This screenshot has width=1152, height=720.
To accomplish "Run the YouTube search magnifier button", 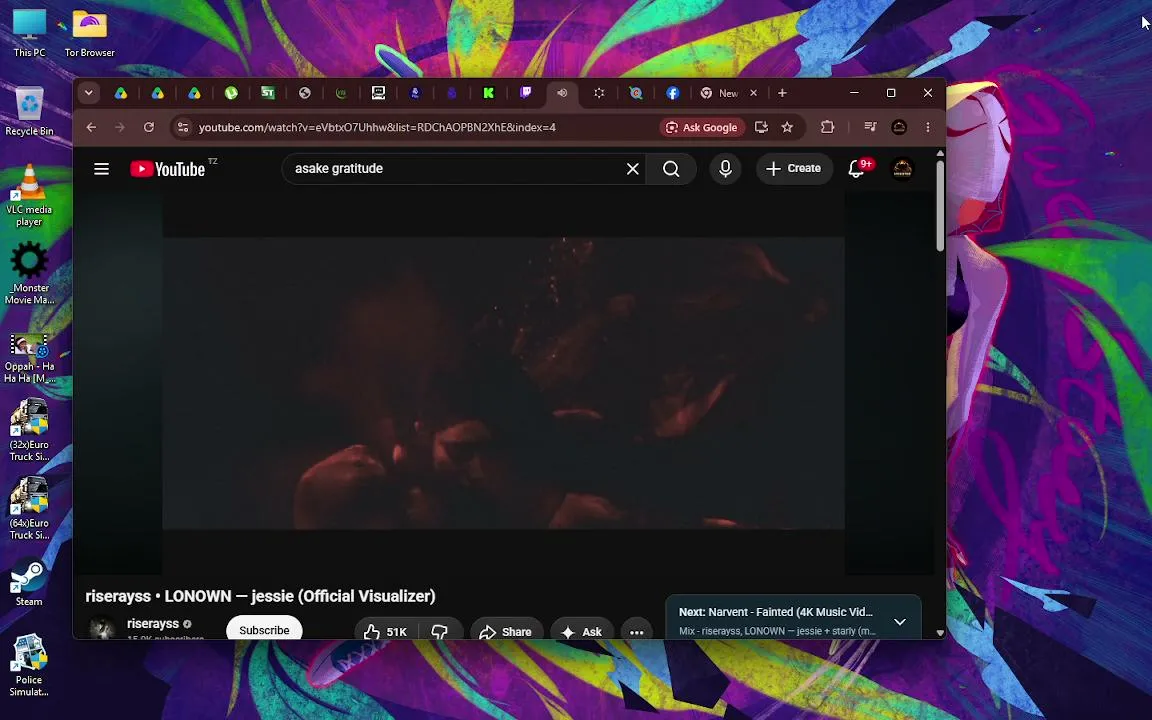I will point(671,169).
